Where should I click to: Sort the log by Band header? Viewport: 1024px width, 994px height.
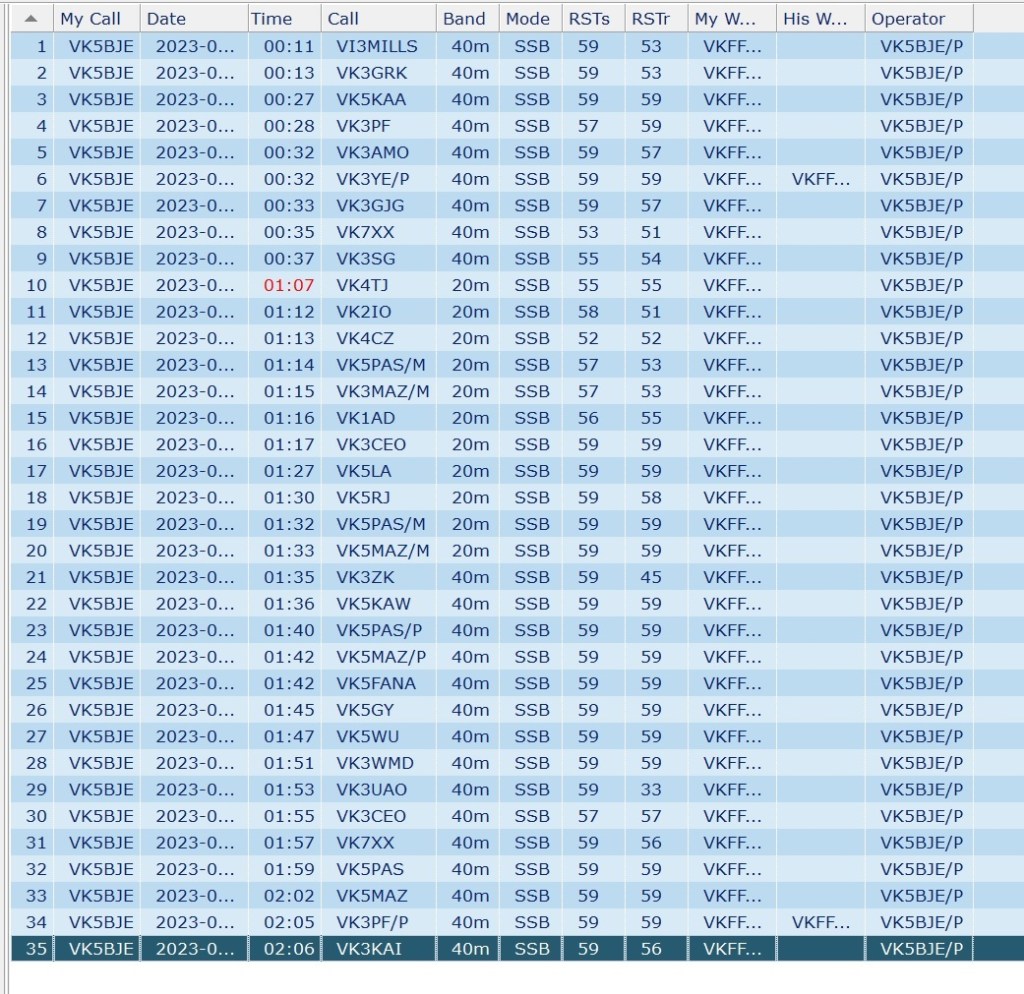(464, 18)
